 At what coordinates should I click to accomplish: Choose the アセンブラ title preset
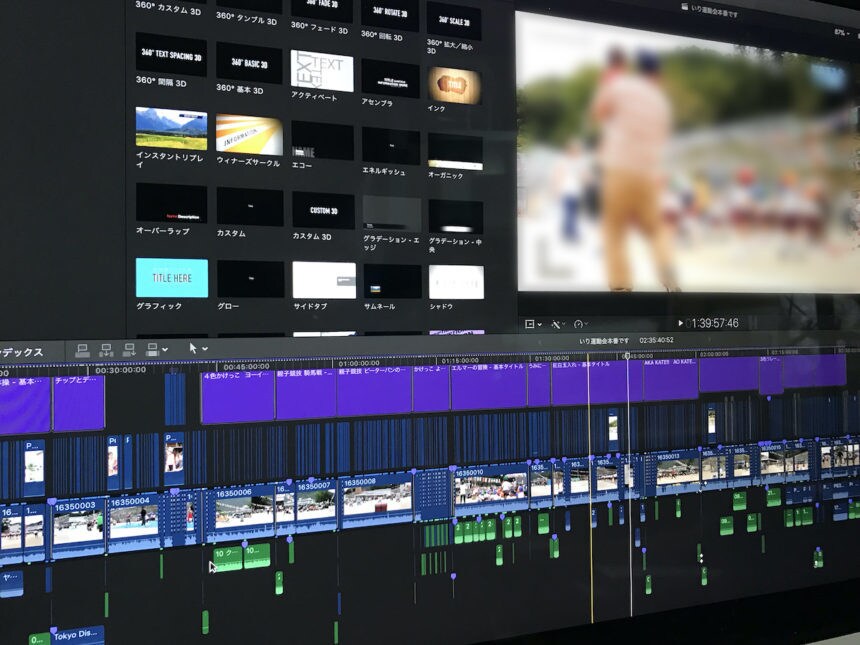tap(391, 78)
